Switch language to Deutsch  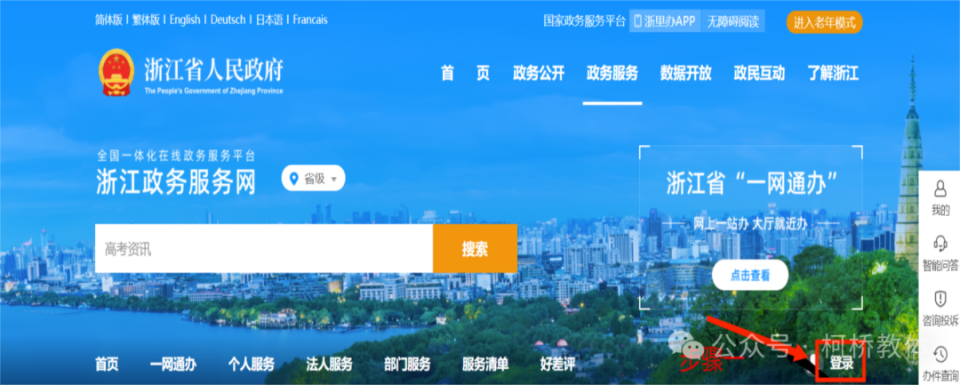(228, 20)
